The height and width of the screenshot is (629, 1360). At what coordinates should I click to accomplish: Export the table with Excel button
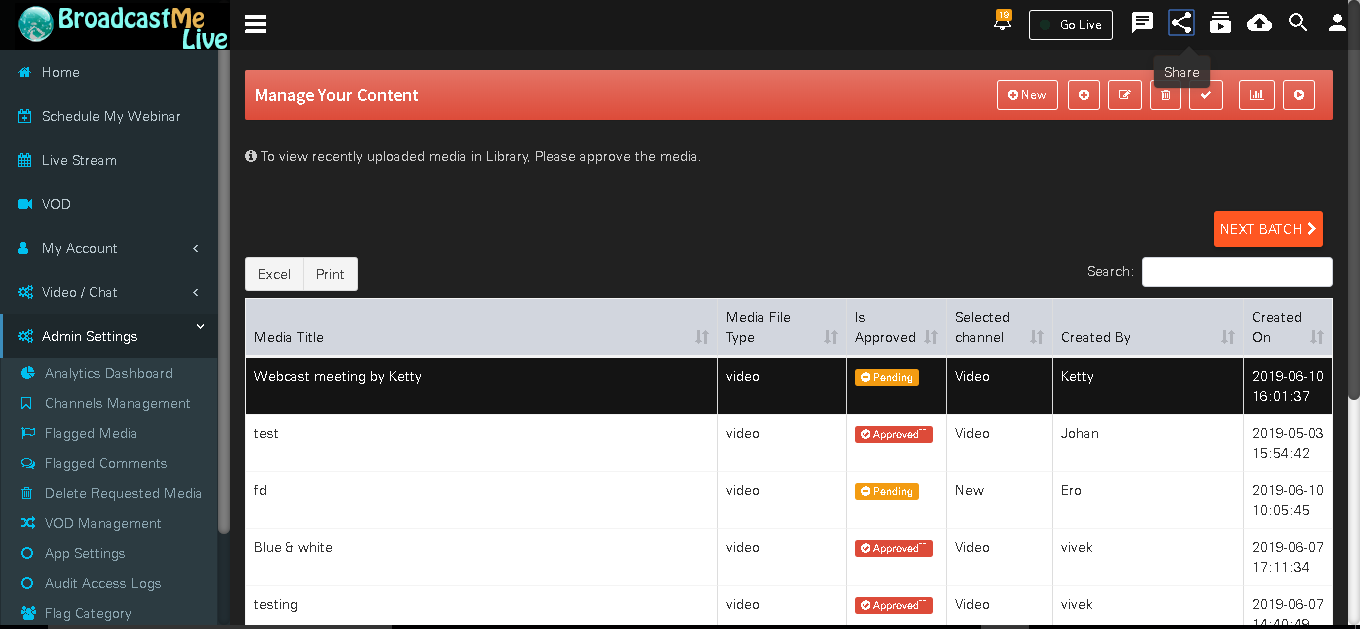click(x=274, y=274)
